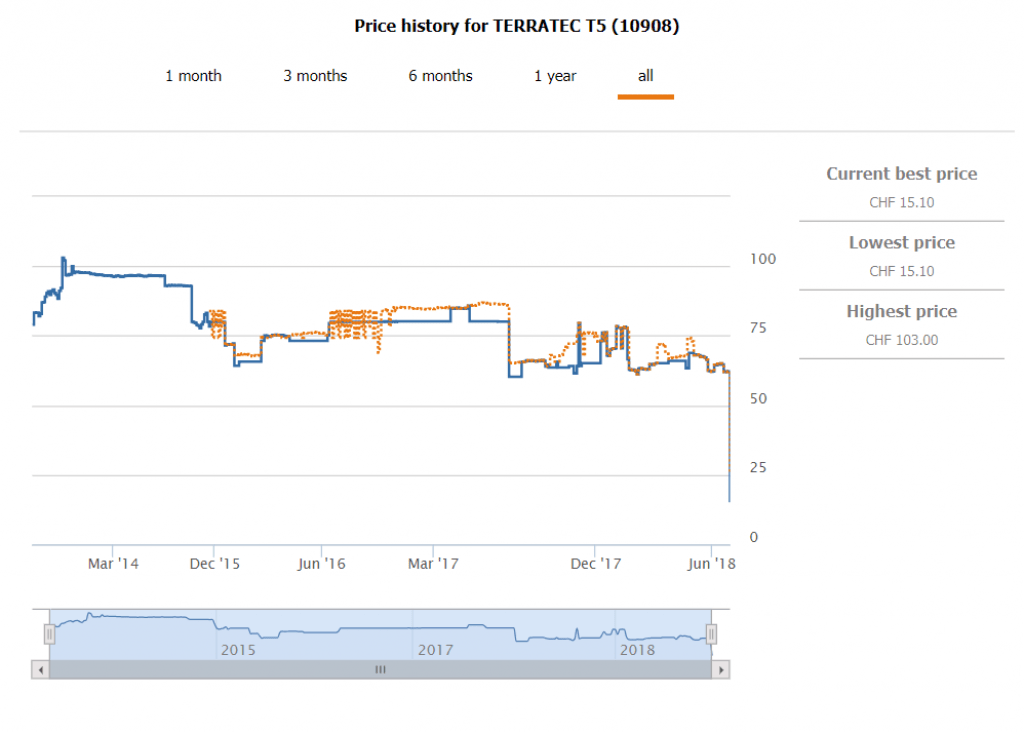Click the scrollbar left arrow button

(x=40, y=670)
